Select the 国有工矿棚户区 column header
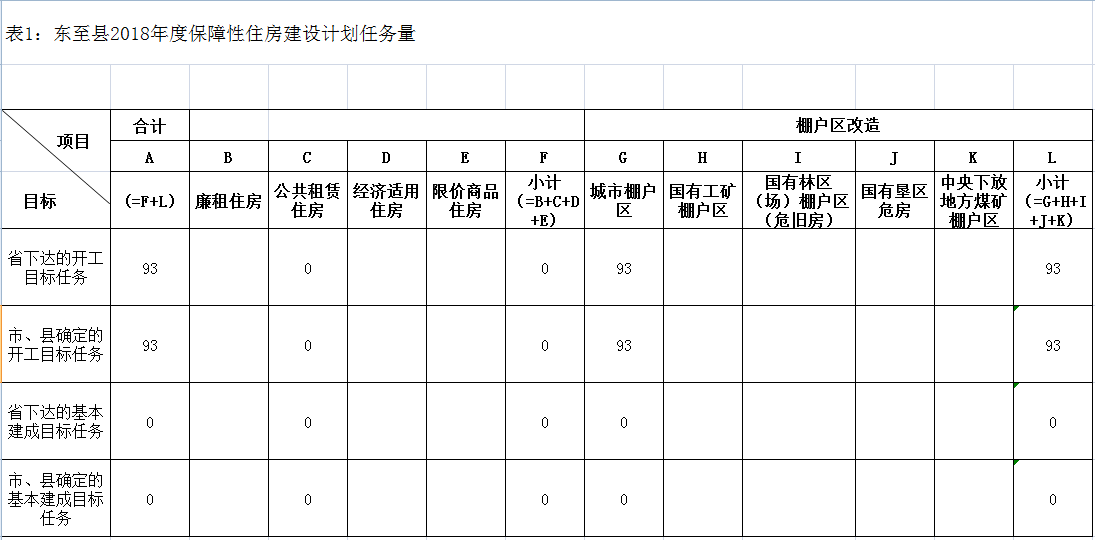Image resolution: width=1095 pixels, height=540 pixels. click(703, 200)
